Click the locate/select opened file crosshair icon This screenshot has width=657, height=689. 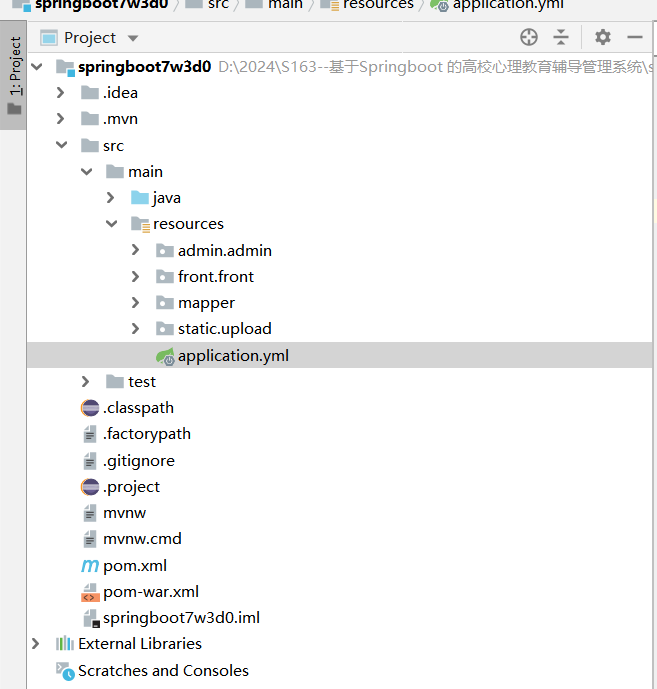(529, 37)
